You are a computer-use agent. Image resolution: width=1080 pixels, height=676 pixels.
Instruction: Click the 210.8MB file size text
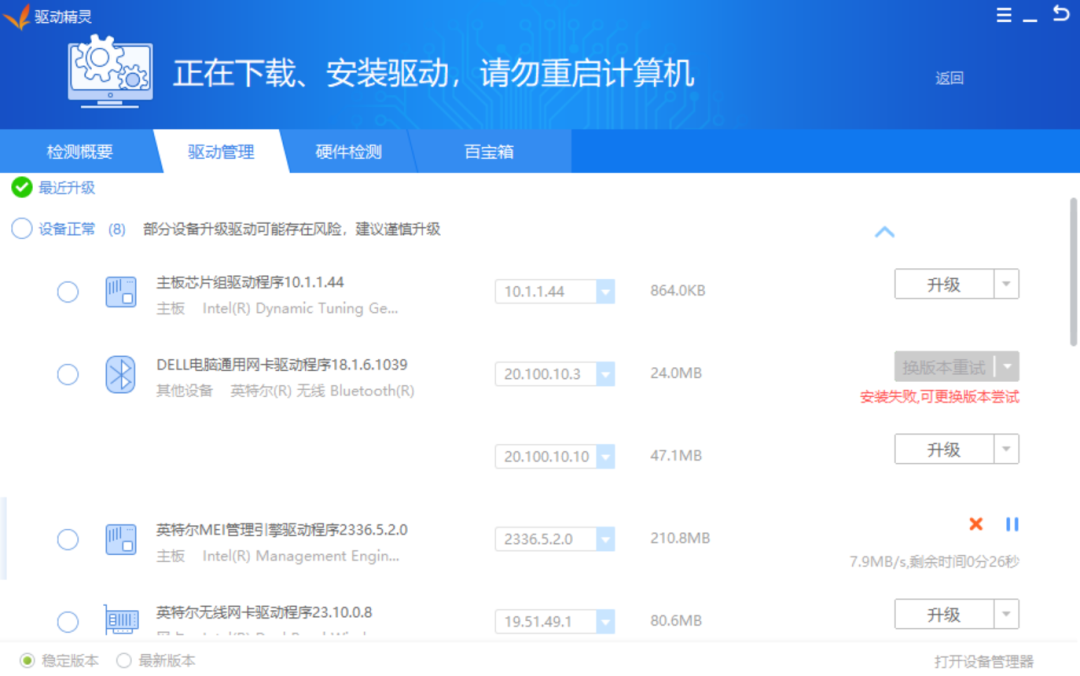point(680,538)
